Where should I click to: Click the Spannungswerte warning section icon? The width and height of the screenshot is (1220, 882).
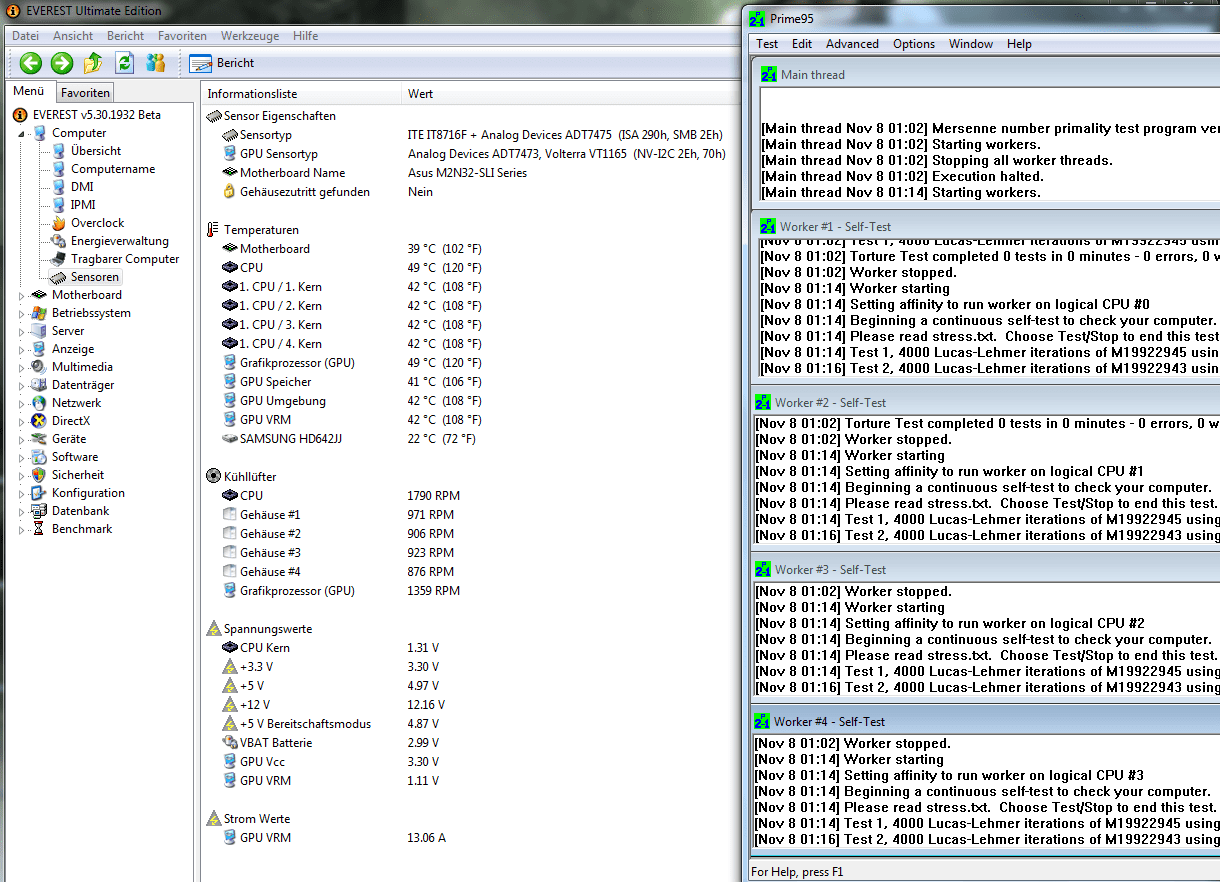(213, 629)
